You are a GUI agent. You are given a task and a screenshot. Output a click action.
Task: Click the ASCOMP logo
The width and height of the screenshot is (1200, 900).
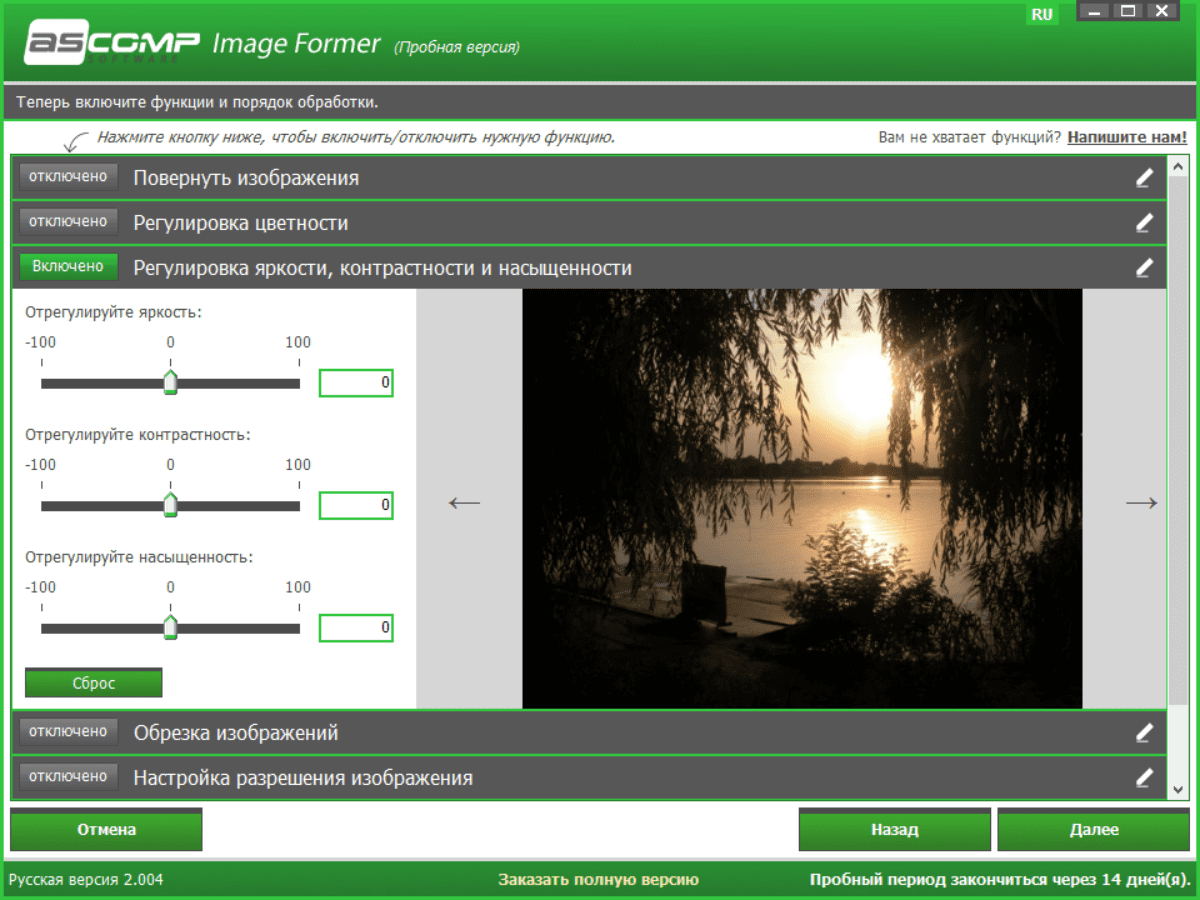111,45
